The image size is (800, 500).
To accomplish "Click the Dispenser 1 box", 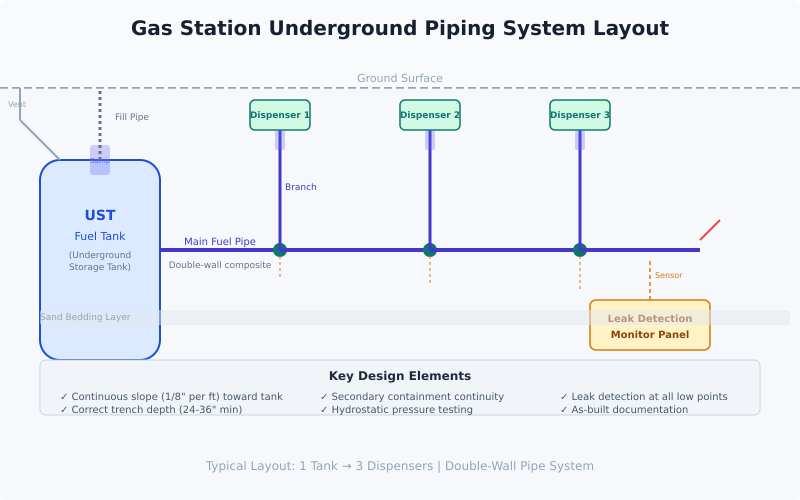I will [280, 115].
